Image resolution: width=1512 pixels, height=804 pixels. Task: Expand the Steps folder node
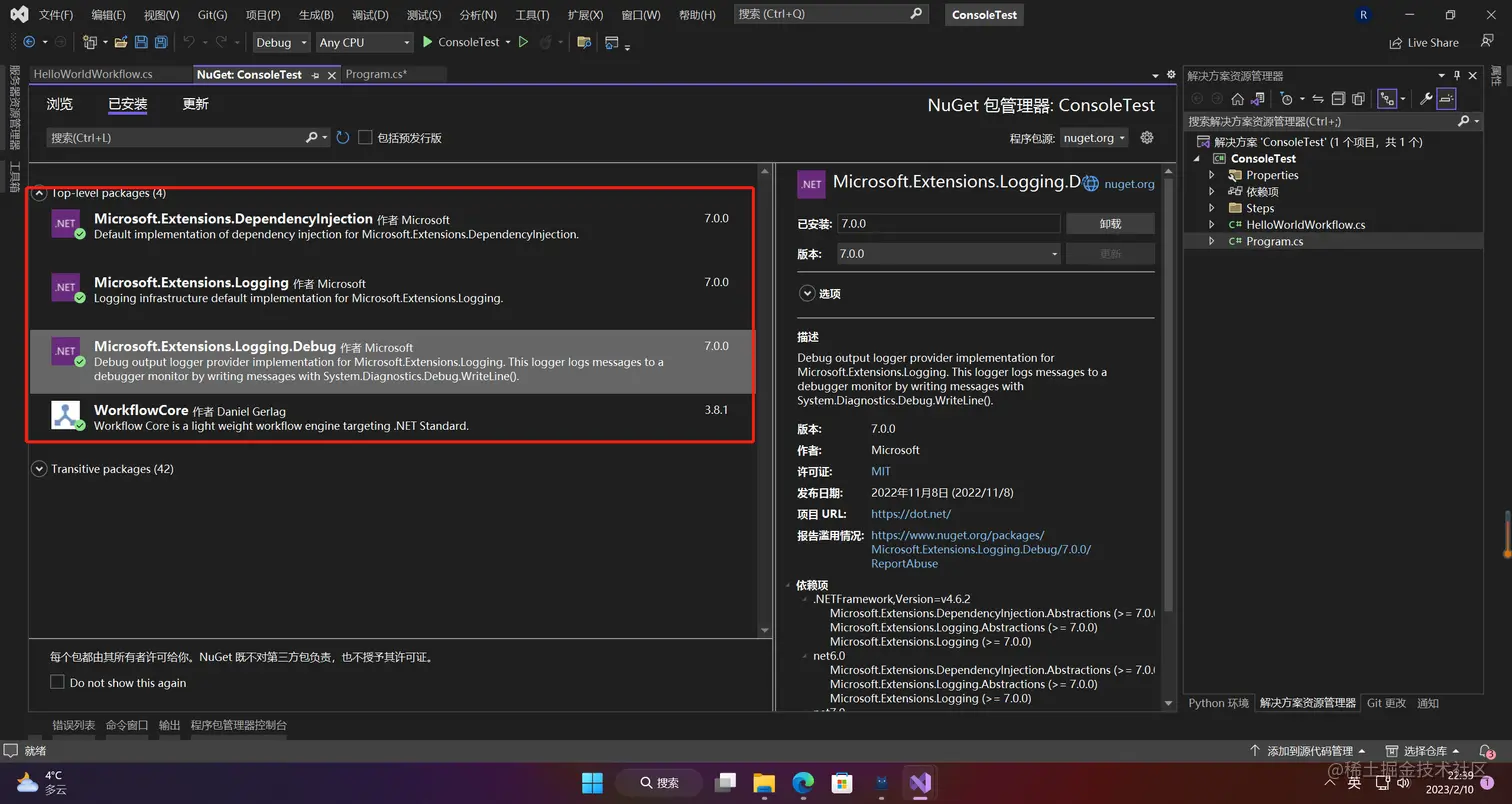coord(1212,208)
